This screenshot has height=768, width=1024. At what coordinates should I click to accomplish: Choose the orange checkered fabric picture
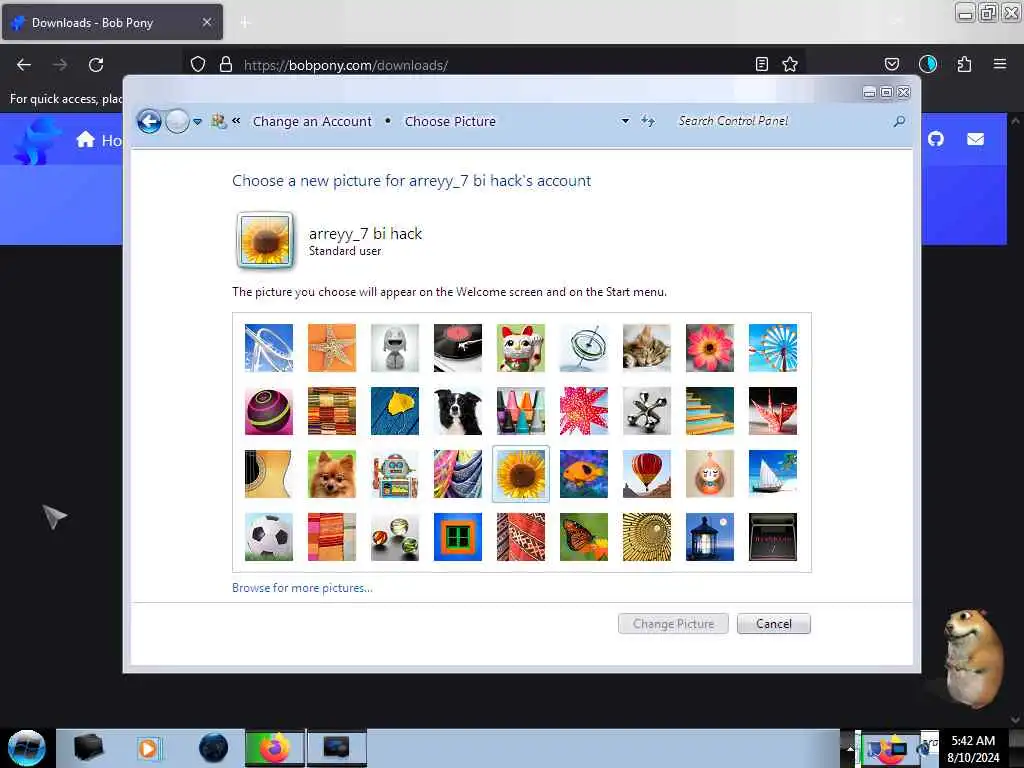point(332,411)
